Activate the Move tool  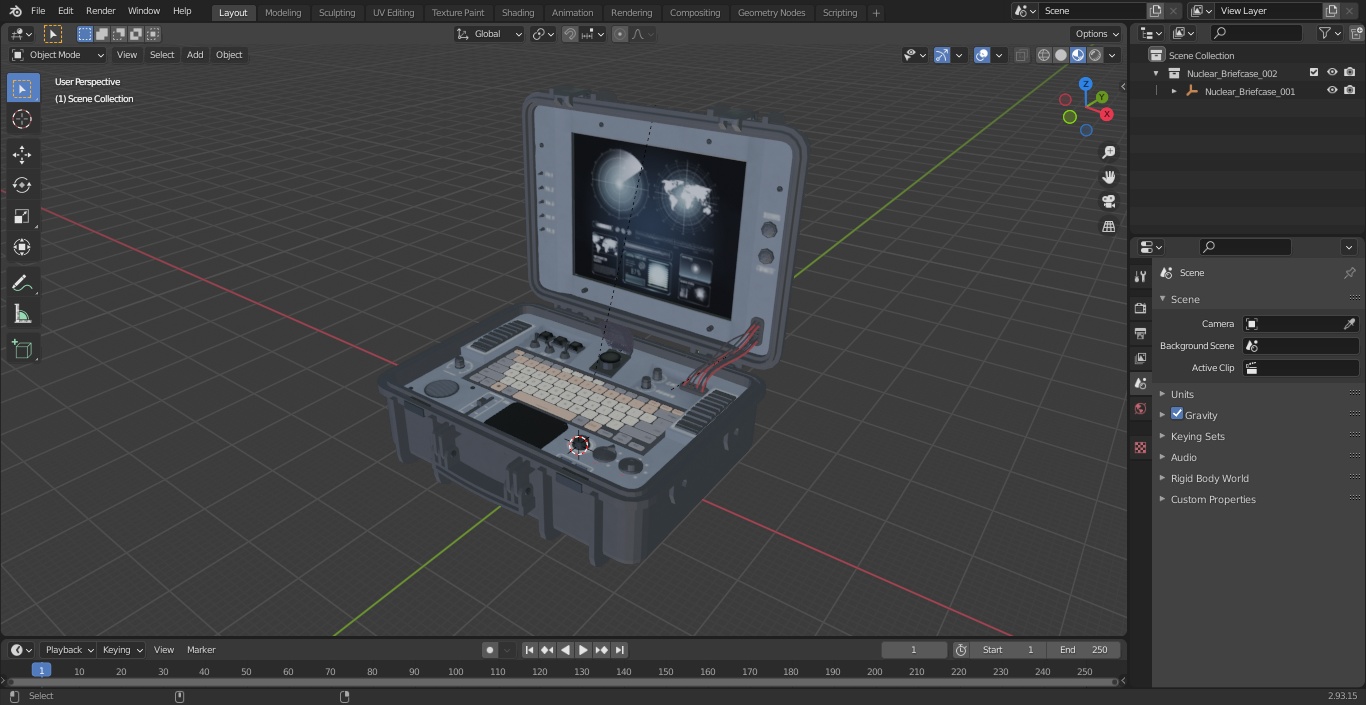click(x=22, y=154)
